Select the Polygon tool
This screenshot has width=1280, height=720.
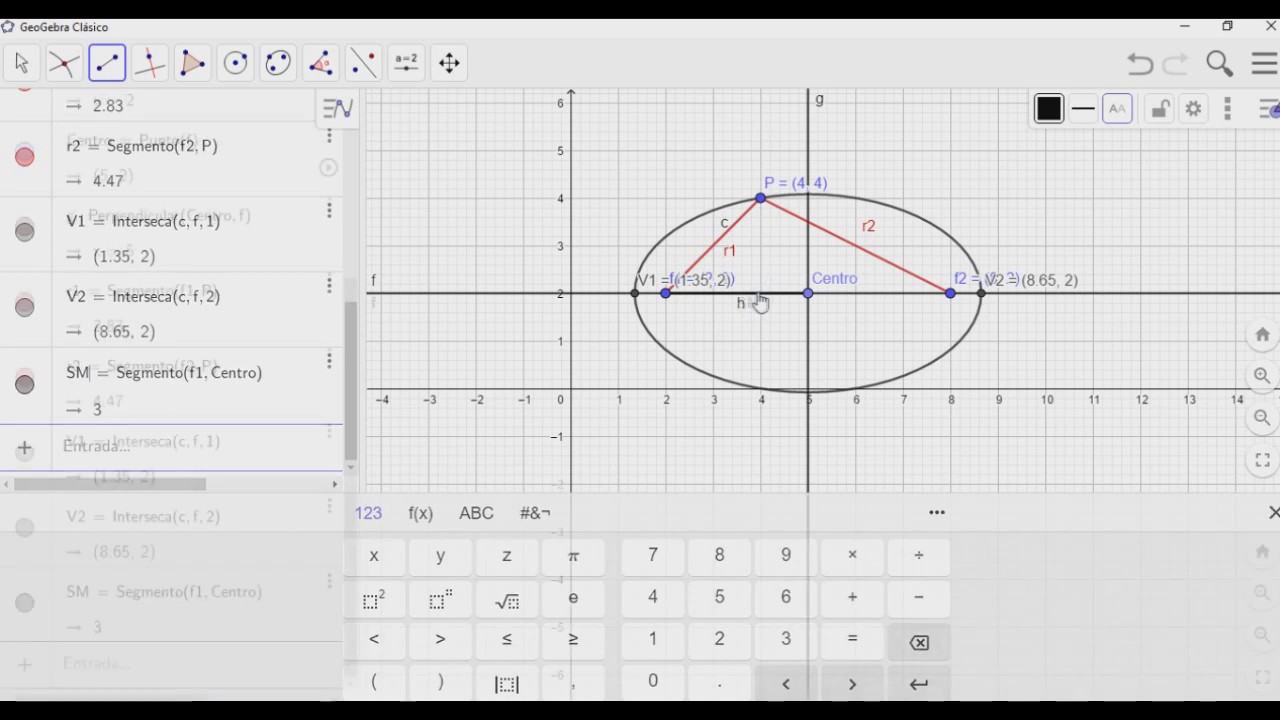pyautogui.click(x=193, y=63)
